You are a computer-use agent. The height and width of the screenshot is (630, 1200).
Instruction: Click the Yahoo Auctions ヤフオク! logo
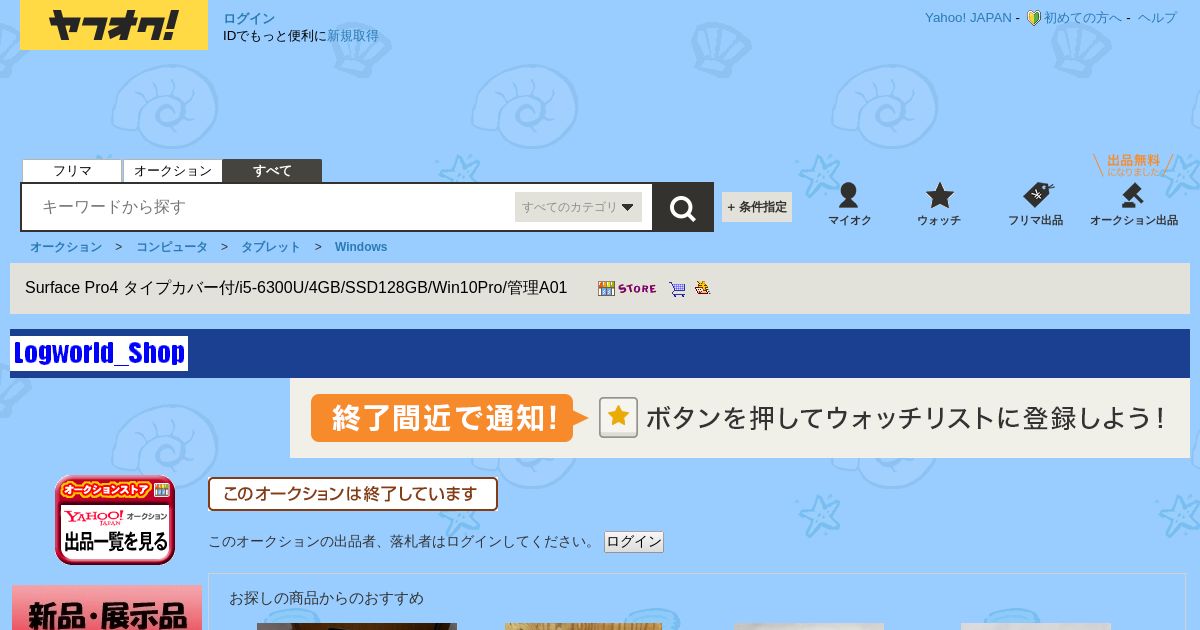pyautogui.click(x=114, y=25)
